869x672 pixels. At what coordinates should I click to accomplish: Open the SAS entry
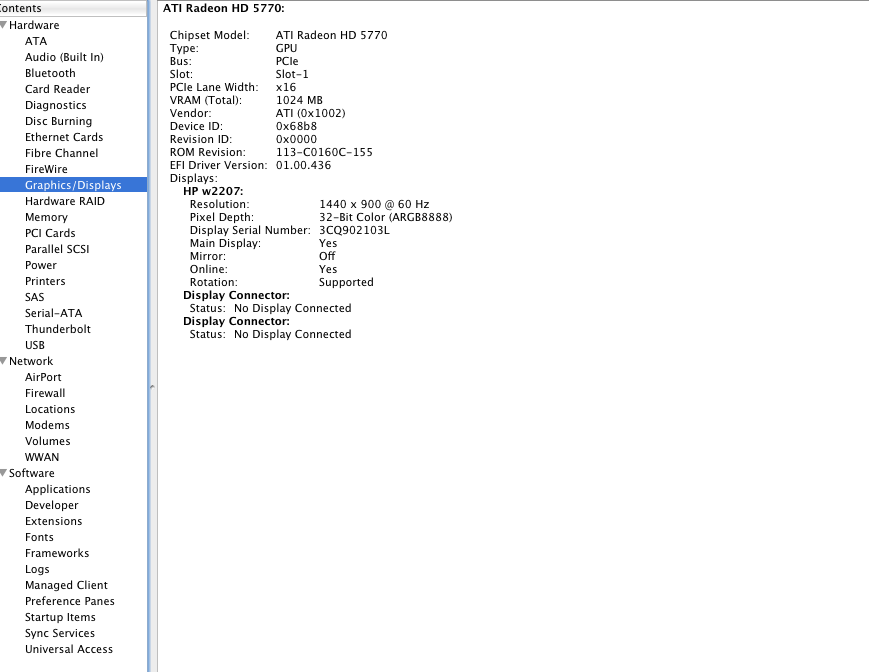coord(34,297)
